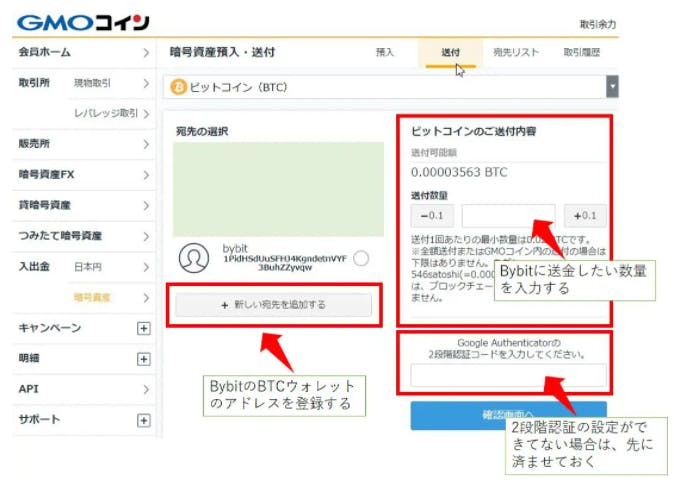Image resolution: width=674 pixels, height=489 pixels.
Task: Click the bybit recipient avatar icon
Action: coord(193,258)
